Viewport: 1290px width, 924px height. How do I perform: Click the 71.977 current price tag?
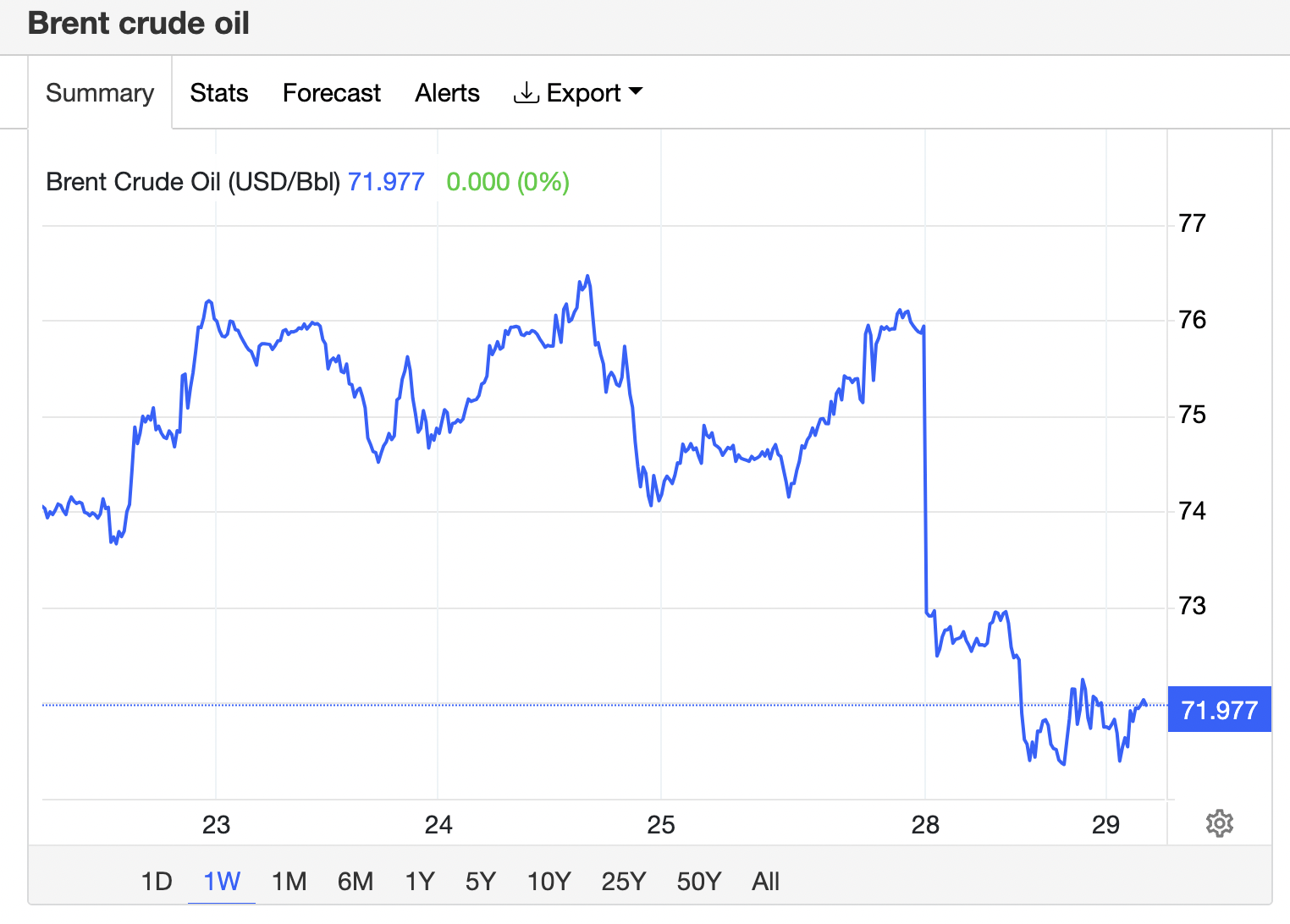click(x=1219, y=709)
